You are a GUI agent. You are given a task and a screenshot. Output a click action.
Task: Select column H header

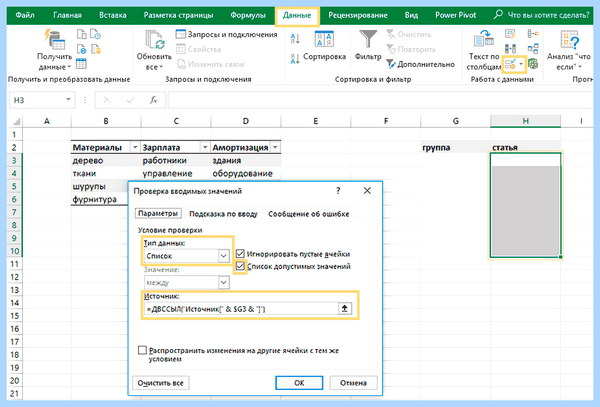tap(525, 121)
